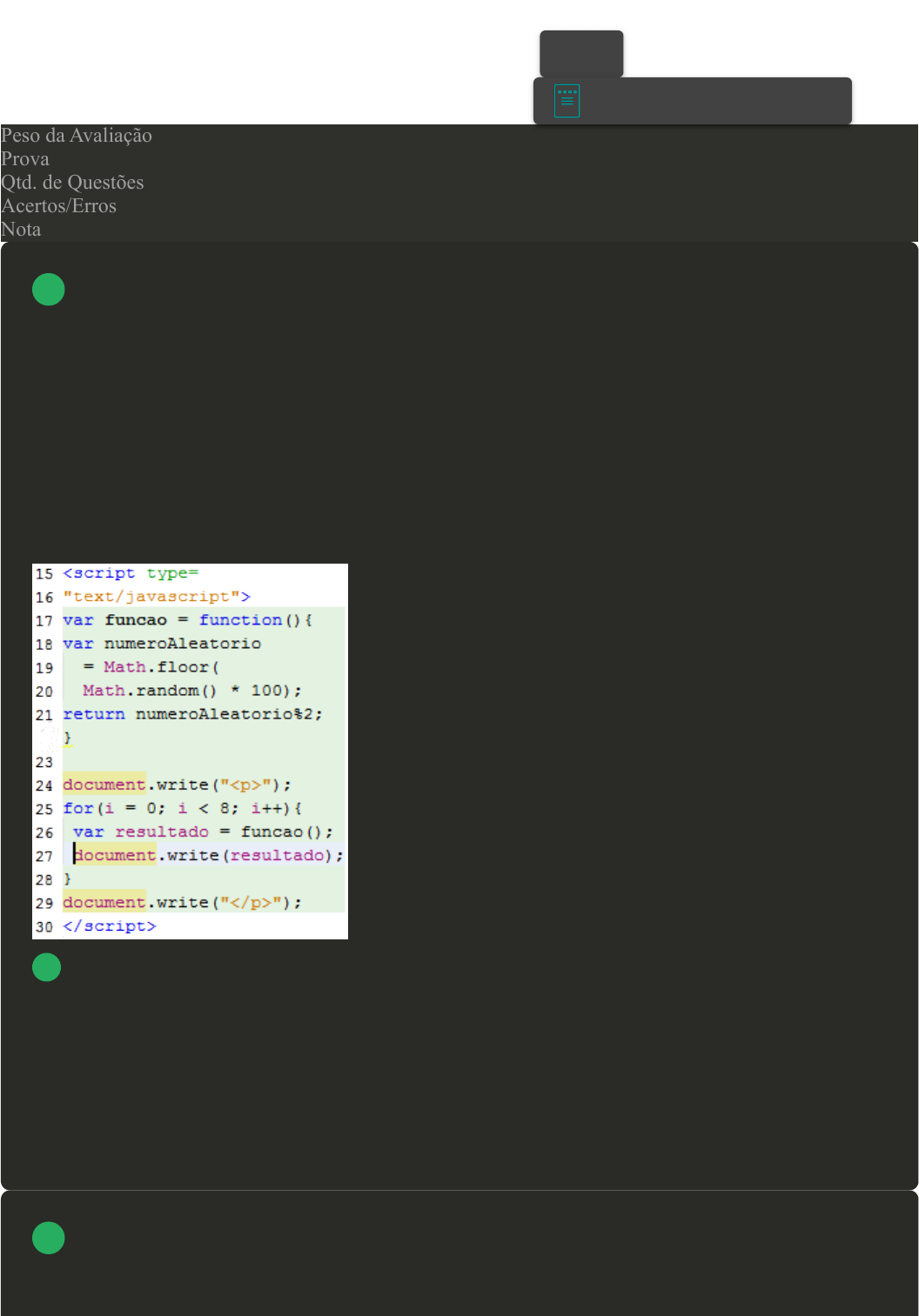Click the Peso da Avaliação label
Screen dimensions: 919x1316
[x=77, y=136]
